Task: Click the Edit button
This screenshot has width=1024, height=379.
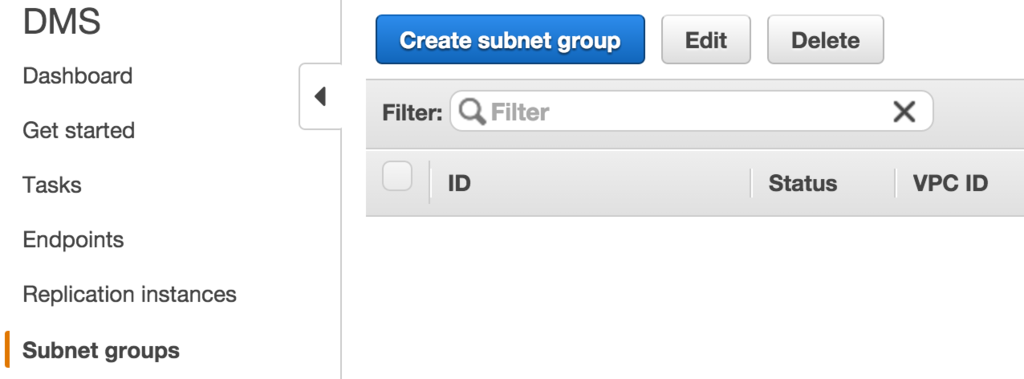Action: click(706, 40)
